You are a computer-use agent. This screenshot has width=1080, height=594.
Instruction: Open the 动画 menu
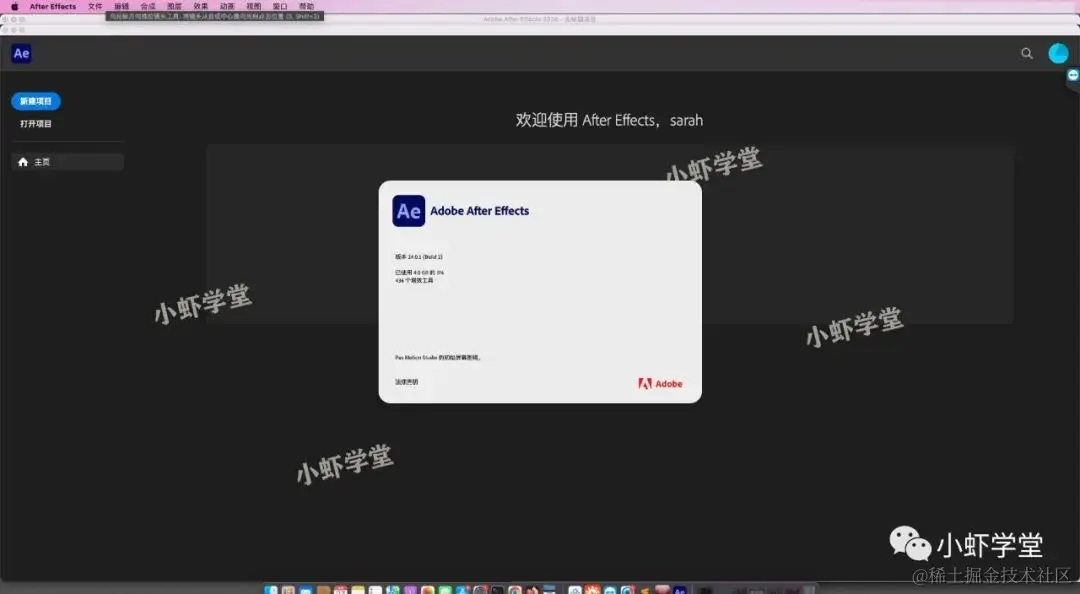[x=227, y=6]
